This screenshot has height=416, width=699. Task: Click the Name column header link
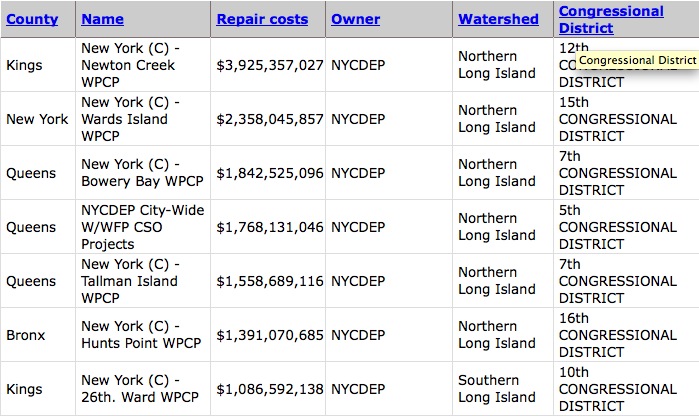pyautogui.click(x=103, y=19)
